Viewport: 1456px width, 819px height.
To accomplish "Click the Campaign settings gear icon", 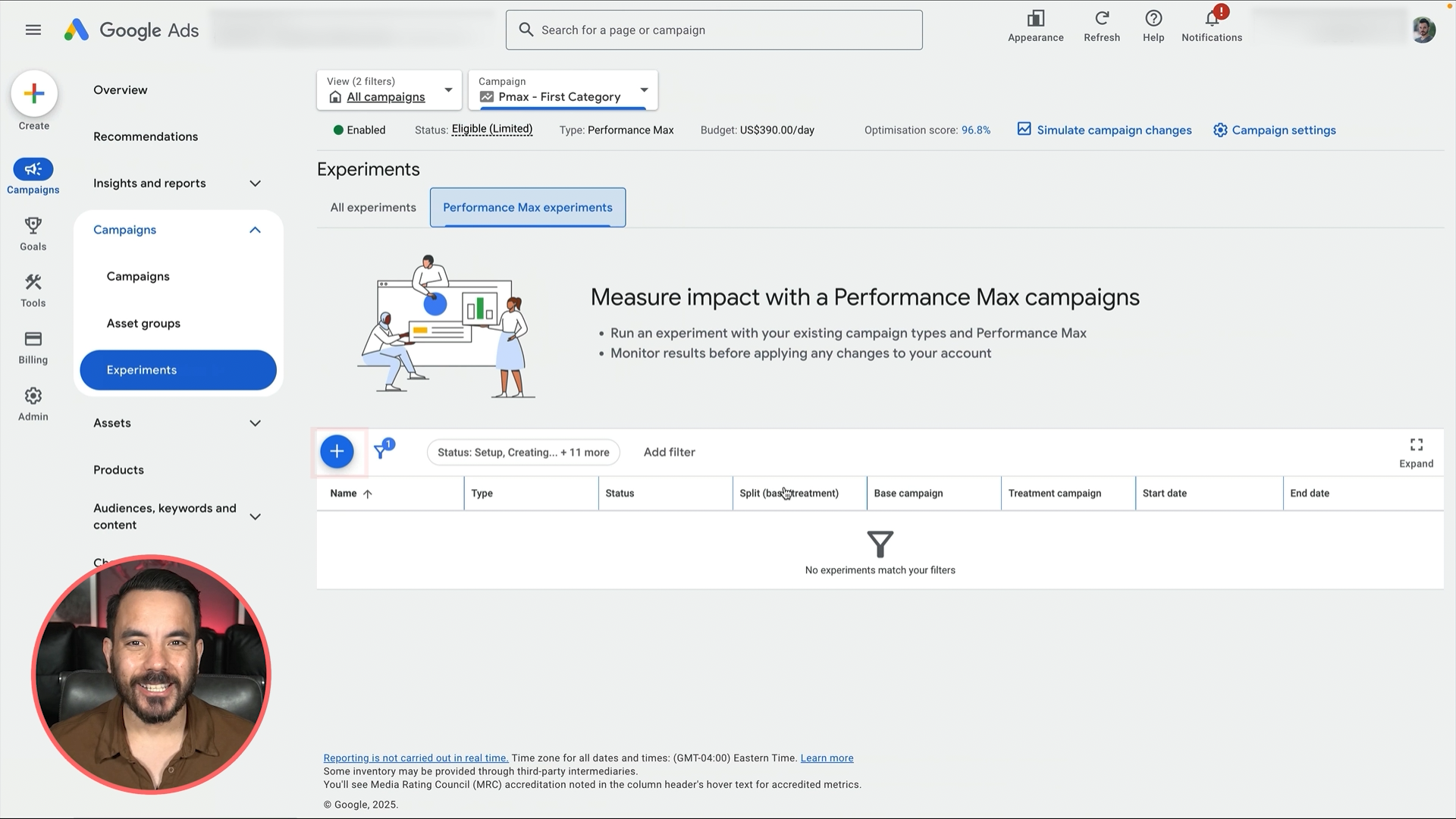I will [x=1219, y=130].
